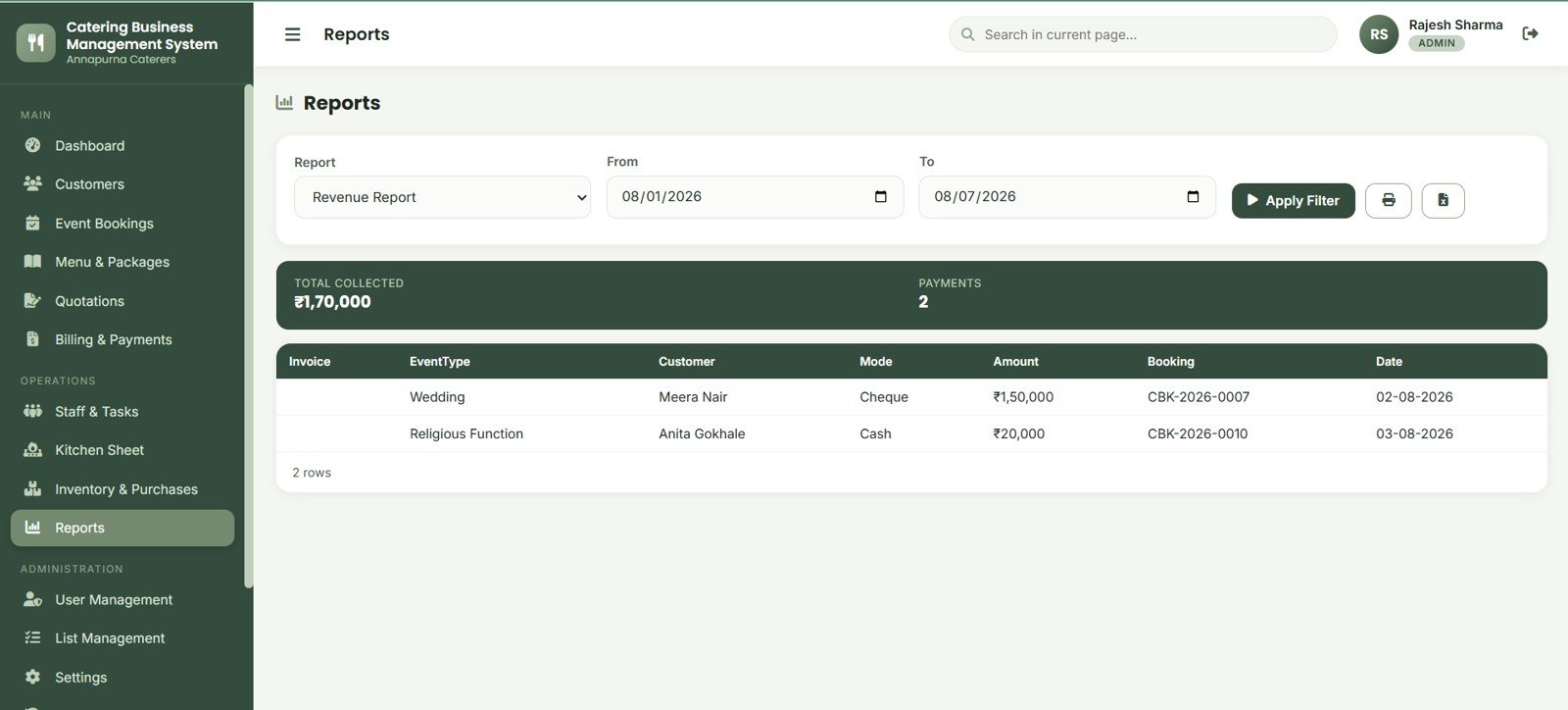Click the ADMIN role badge
This screenshot has width=1568, height=710.
(x=1437, y=43)
